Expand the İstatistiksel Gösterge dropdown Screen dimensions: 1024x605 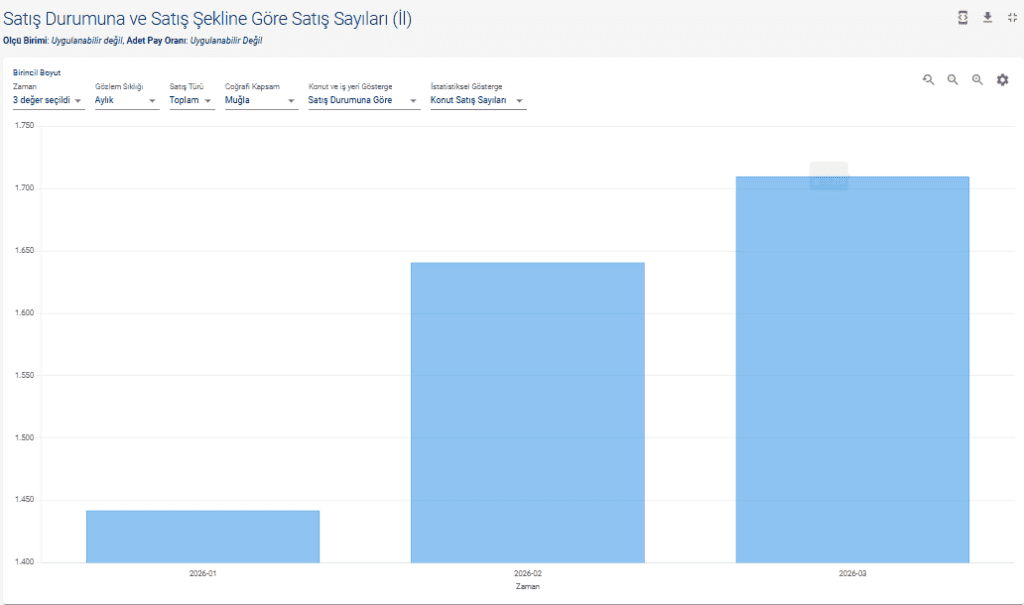coord(477,100)
